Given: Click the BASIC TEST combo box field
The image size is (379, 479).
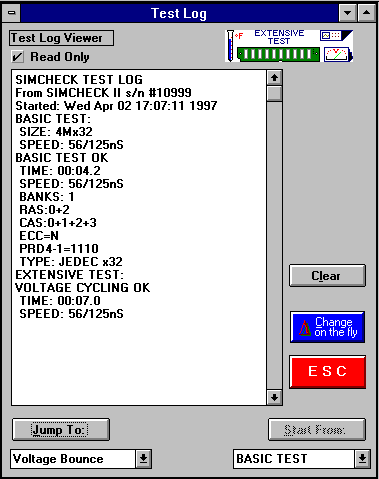Looking at the screenshot, I should (294, 459).
